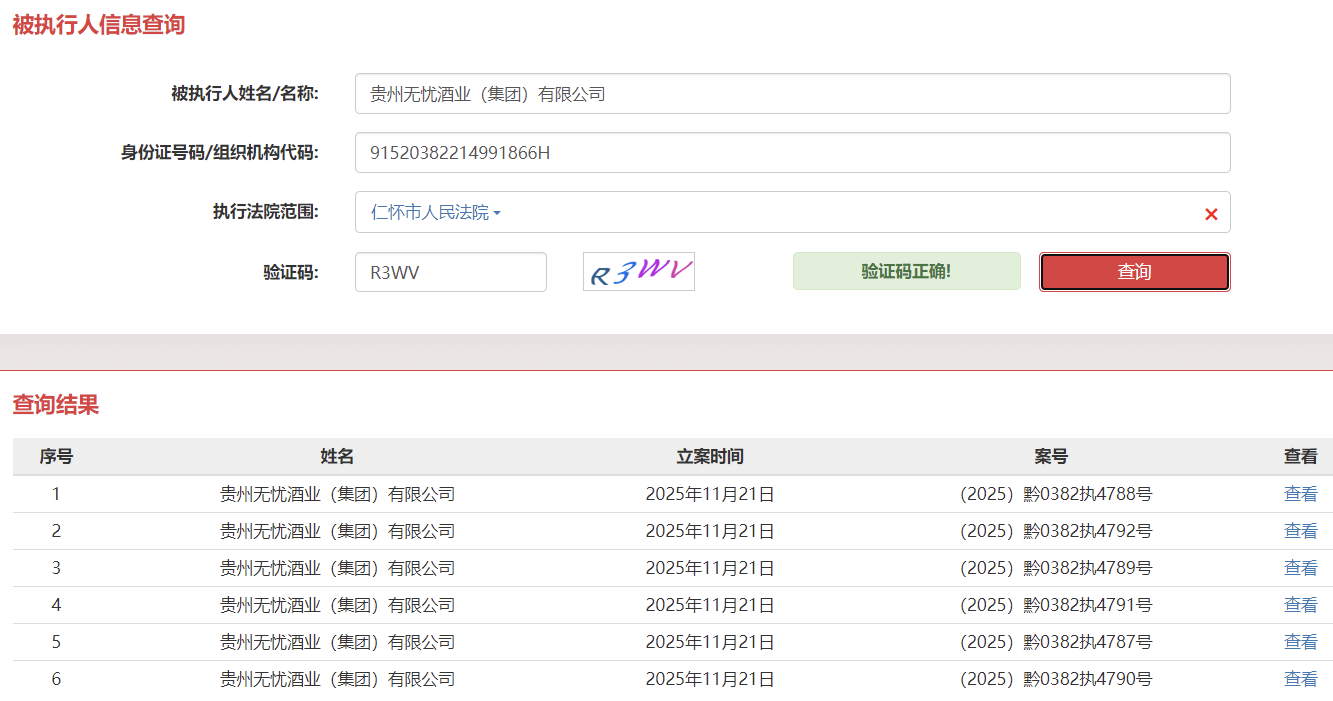The image size is (1333, 701).
Task: Open 查看 link in row 6
Action: [1300, 679]
